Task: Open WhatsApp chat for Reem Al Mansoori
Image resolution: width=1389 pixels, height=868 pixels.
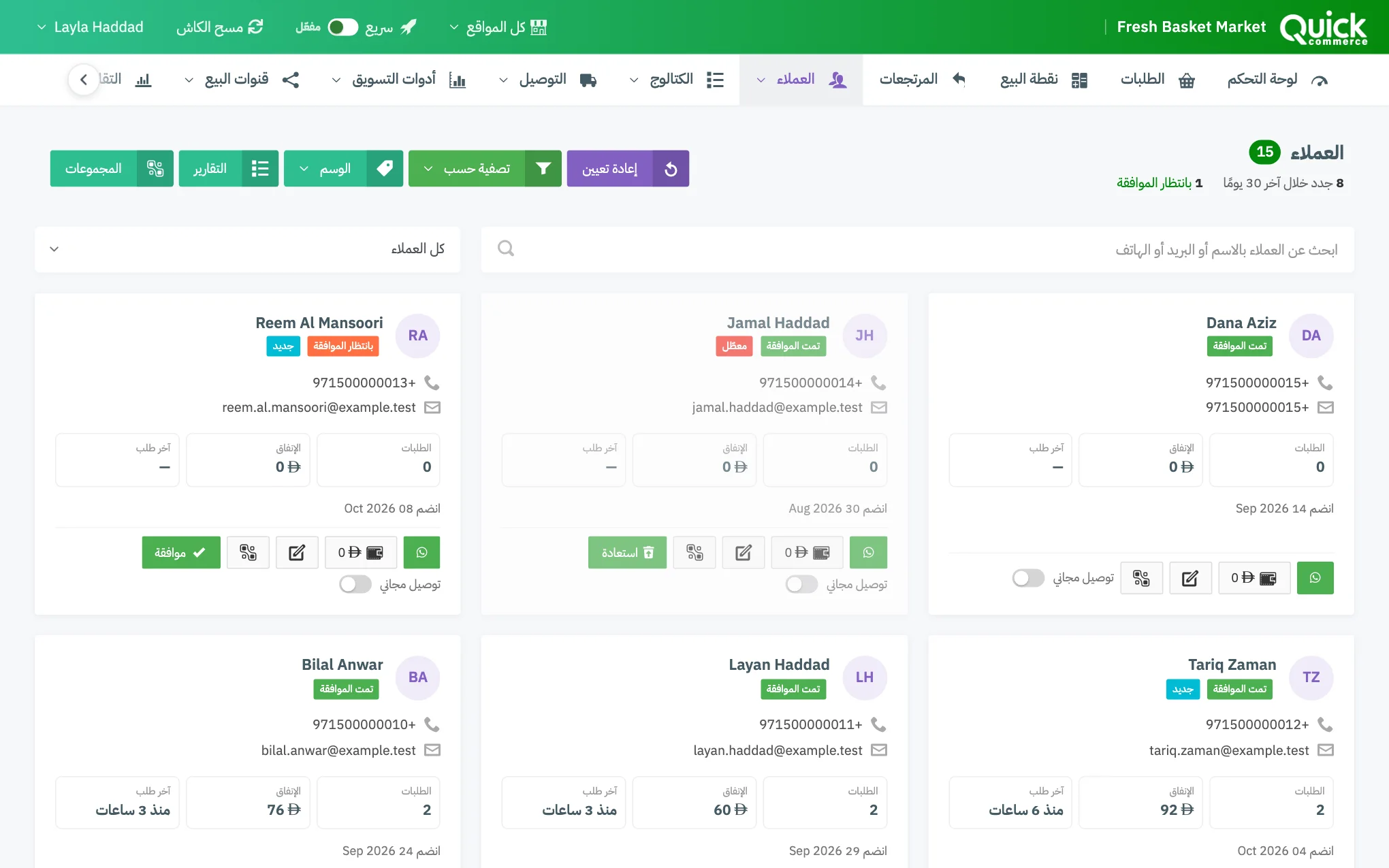Action: (x=421, y=552)
